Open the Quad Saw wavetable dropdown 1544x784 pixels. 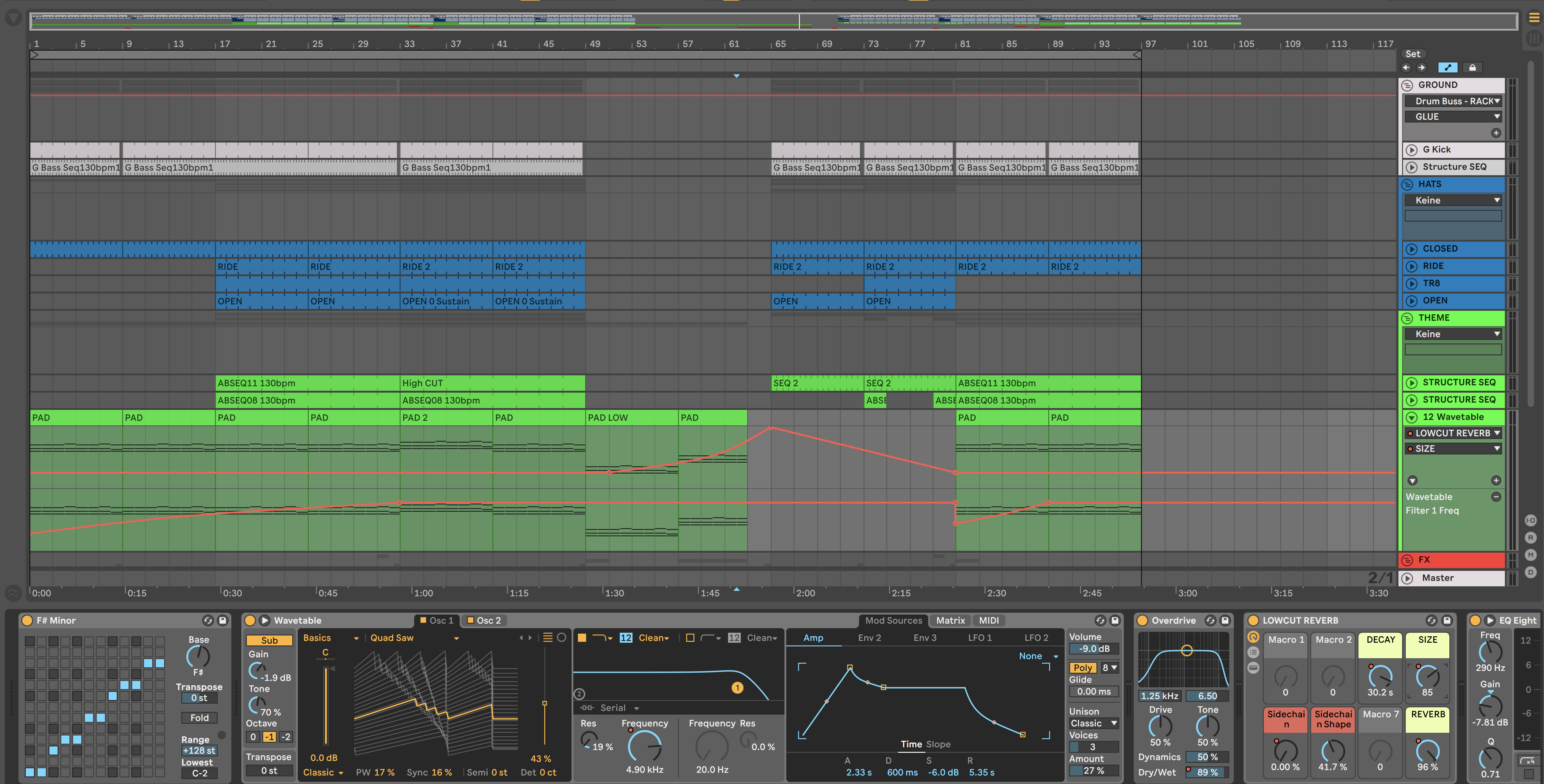pyautogui.click(x=414, y=638)
